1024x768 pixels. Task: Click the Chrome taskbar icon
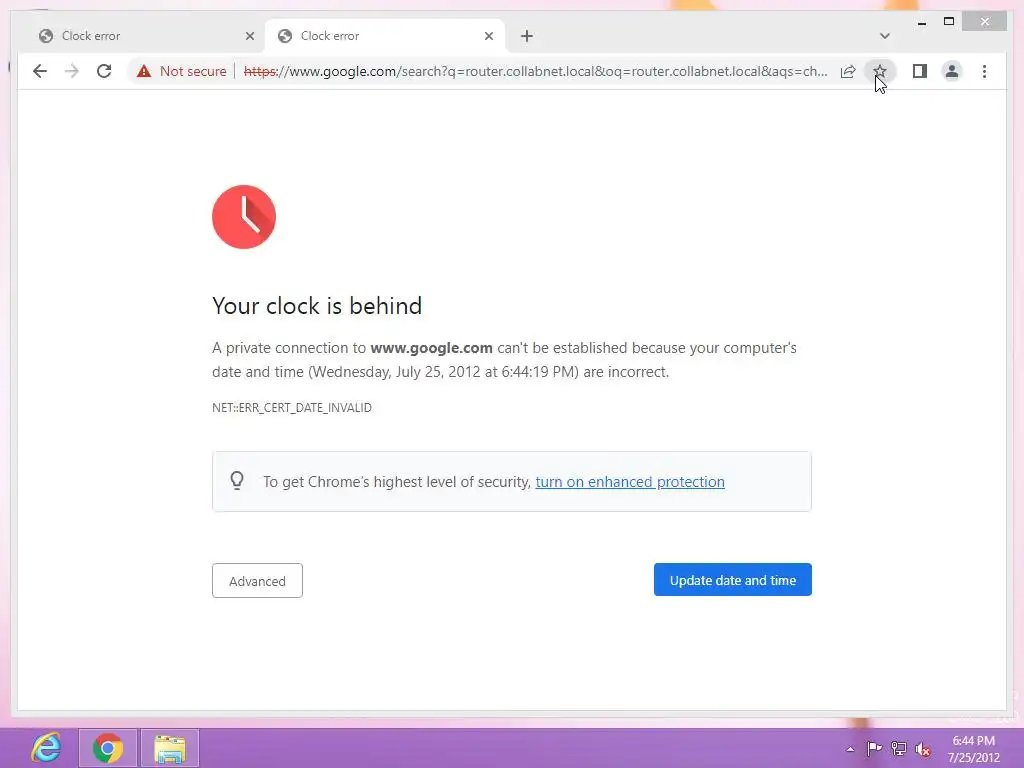pyautogui.click(x=108, y=748)
